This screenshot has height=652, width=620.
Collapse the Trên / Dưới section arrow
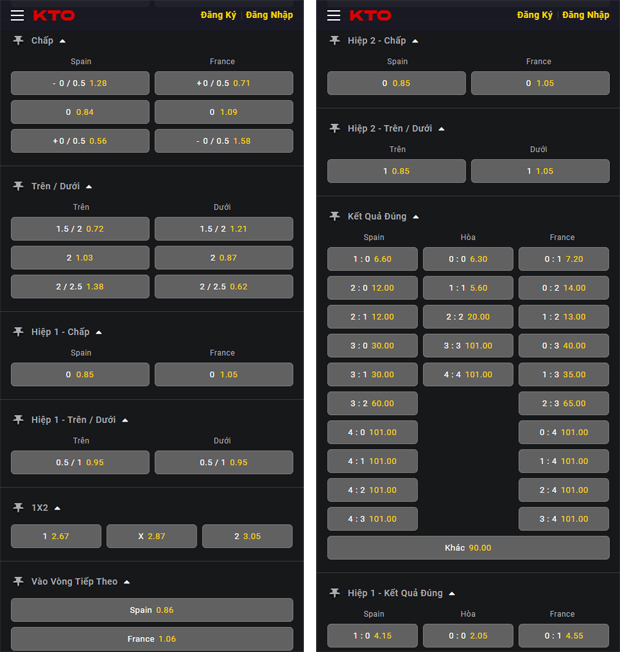click(x=89, y=186)
